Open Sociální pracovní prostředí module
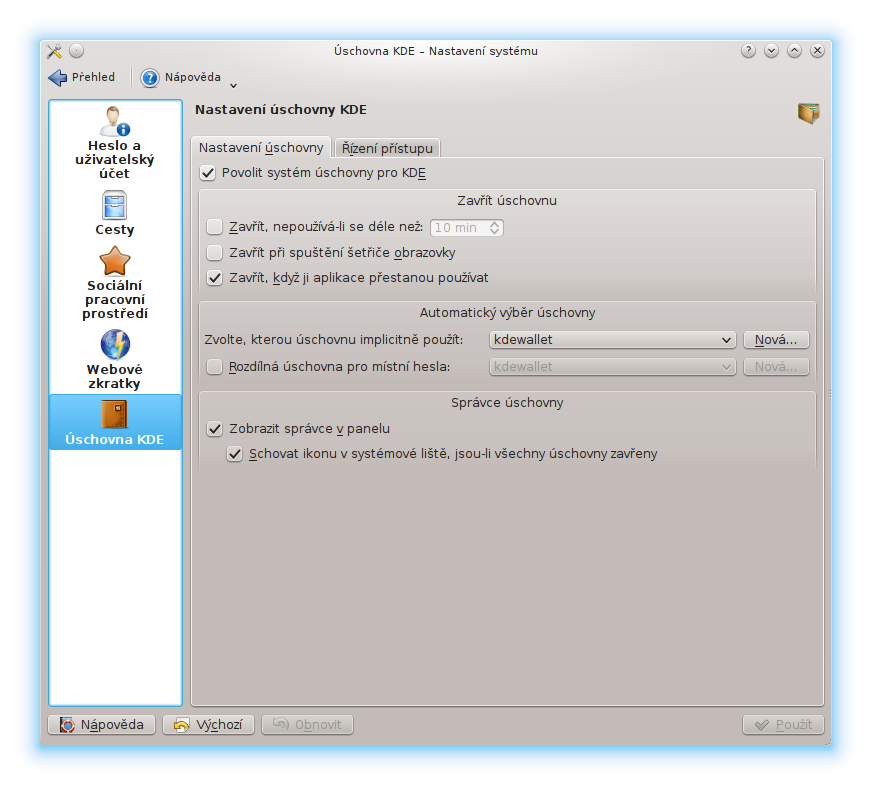This screenshot has width=872, height=786. 115,283
